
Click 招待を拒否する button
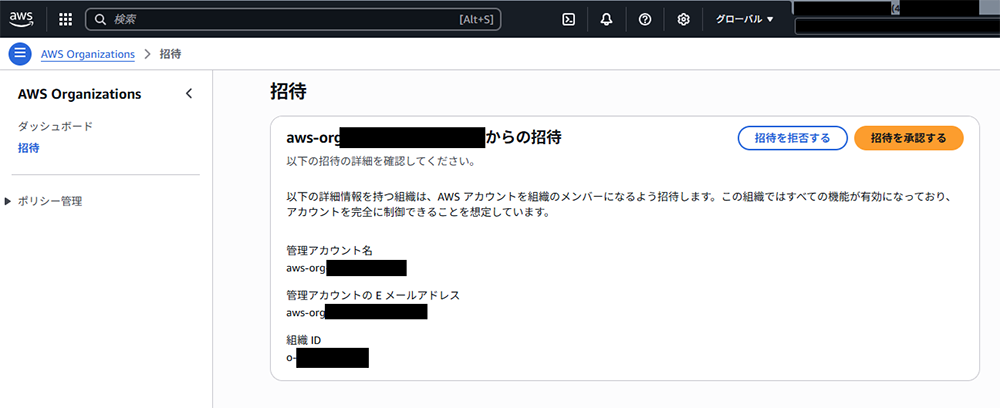pos(792,138)
